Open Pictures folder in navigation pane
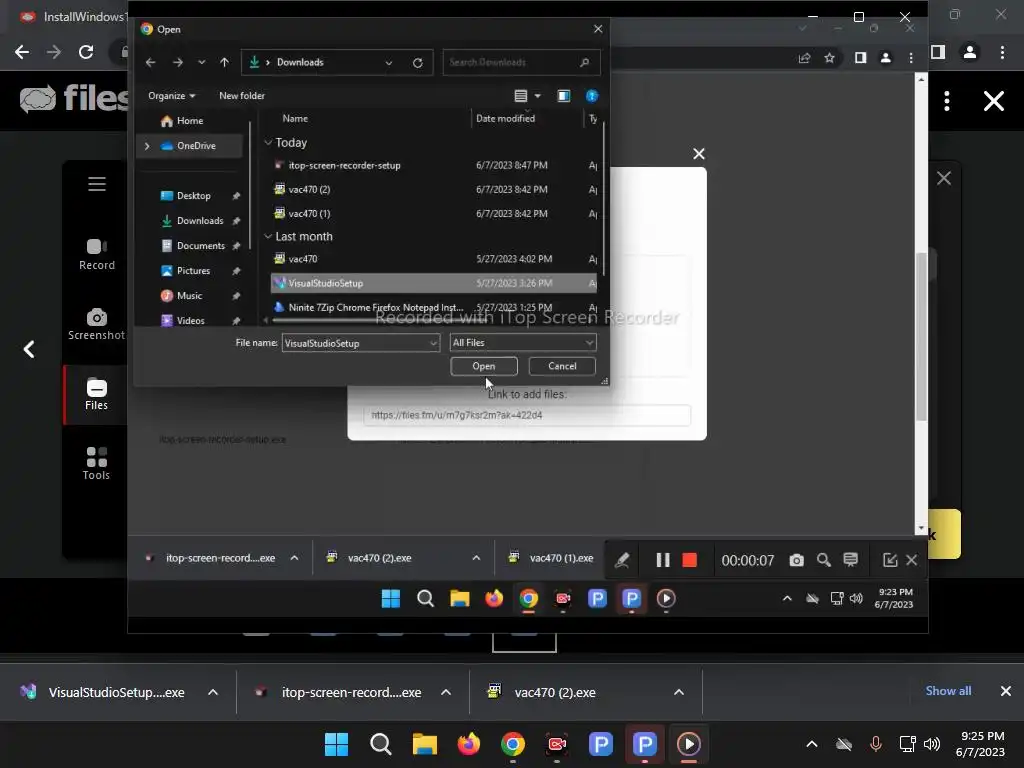This screenshot has height=768, width=1024. pyautogui.click(x=186, y=270)
